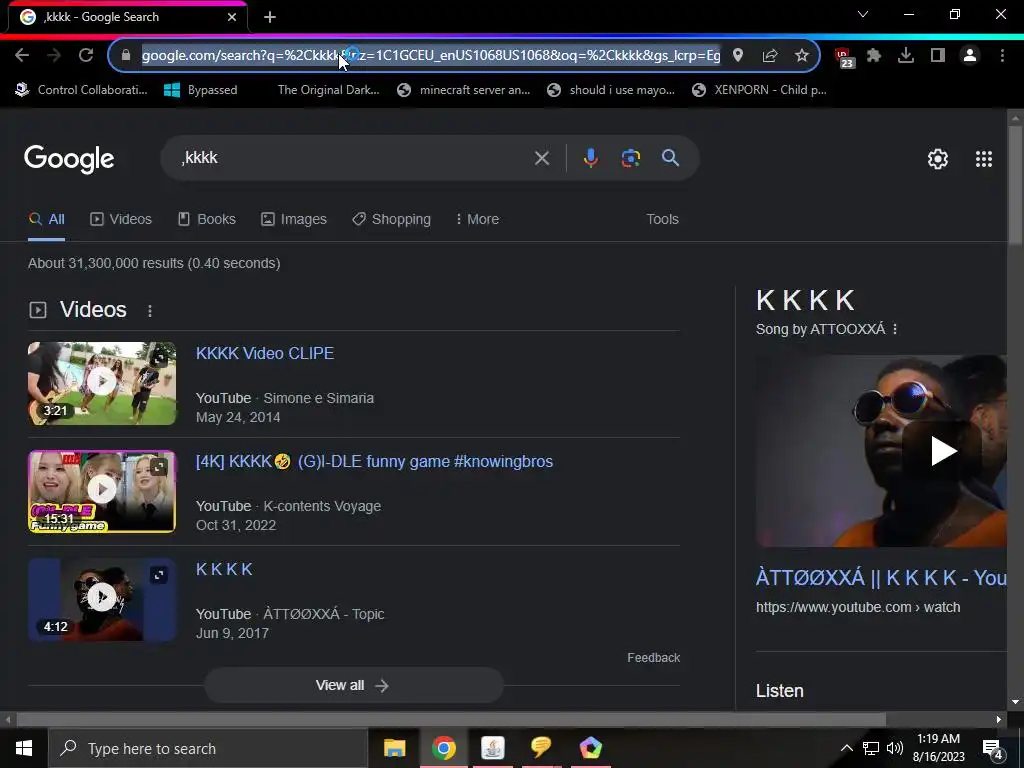The image size is (1024, 768).
Task: Open Chrome downloads icon
Action: tap(906, 56)
